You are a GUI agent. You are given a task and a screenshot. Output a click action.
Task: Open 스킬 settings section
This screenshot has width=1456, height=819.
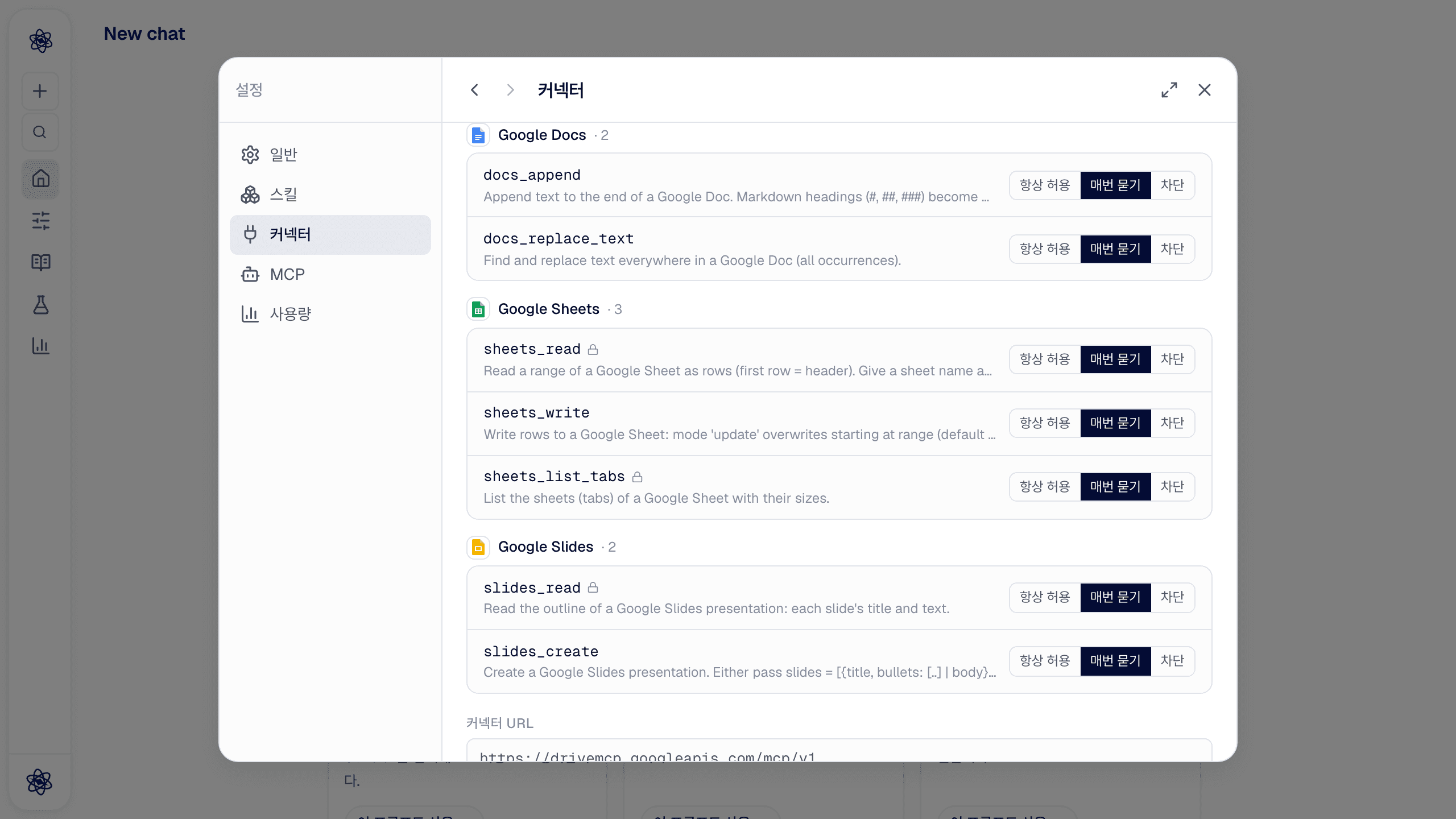click(x=330, y=195)
